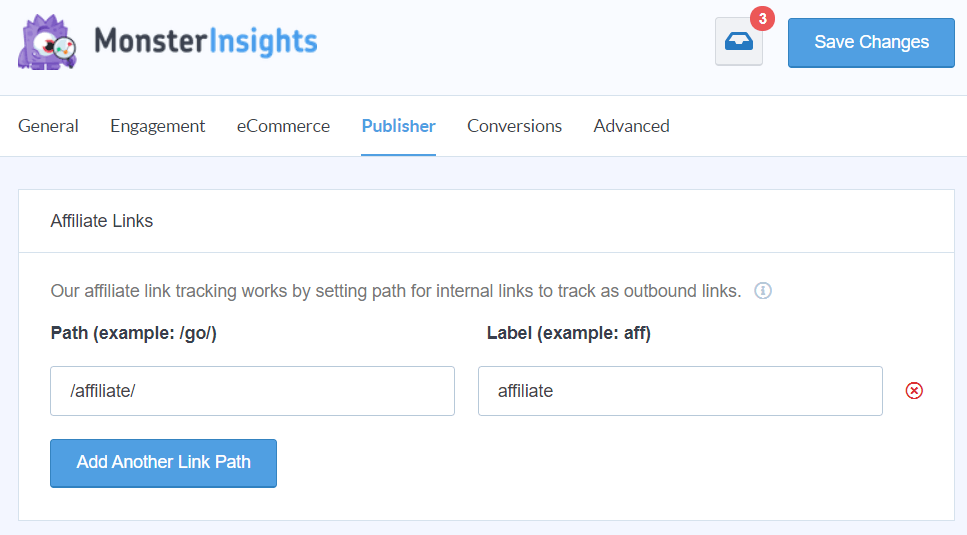
Task: Go to the eCommerce tab
Action: point(283,126)
